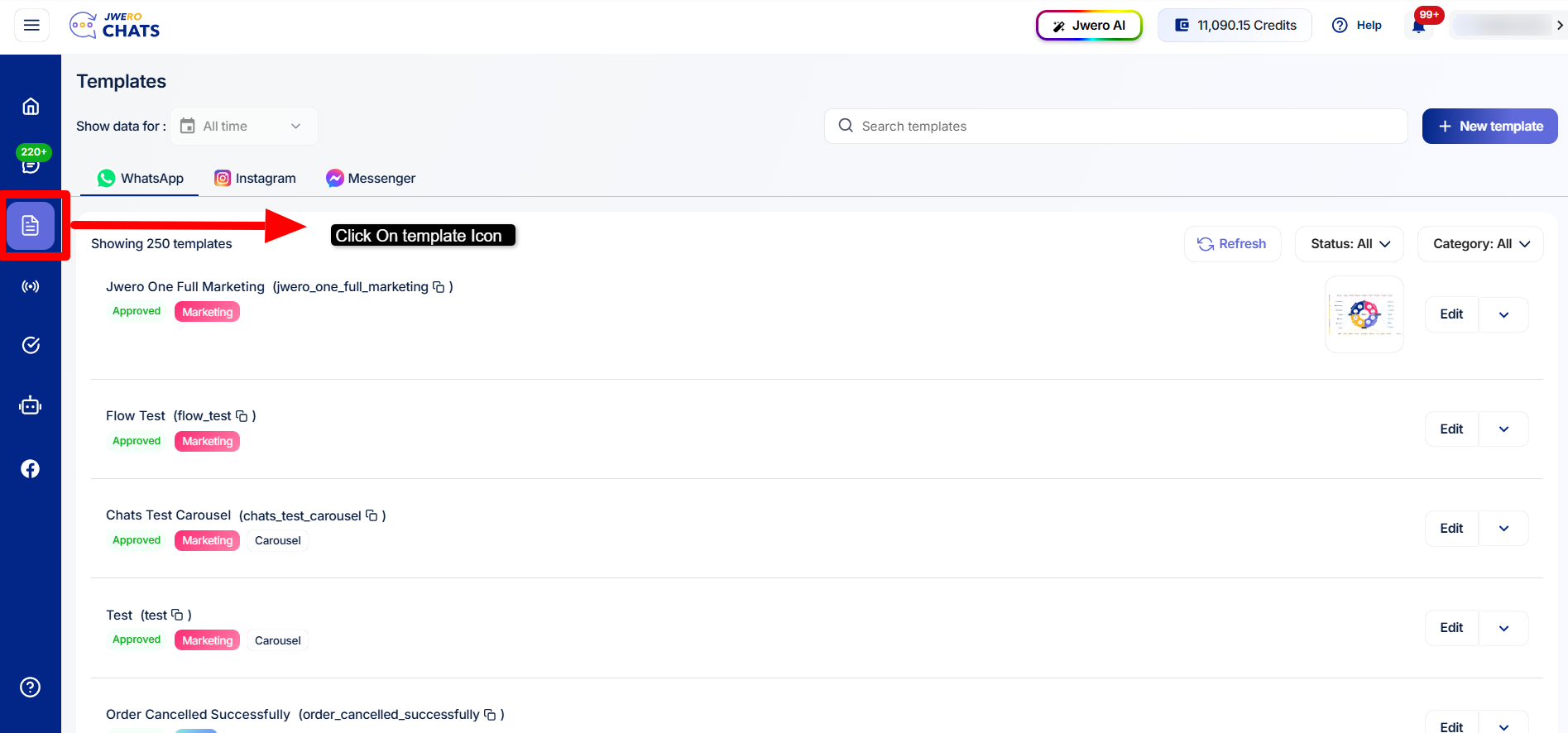Expand the options arrow beside Flow Test Edit

click(1503, 429)
